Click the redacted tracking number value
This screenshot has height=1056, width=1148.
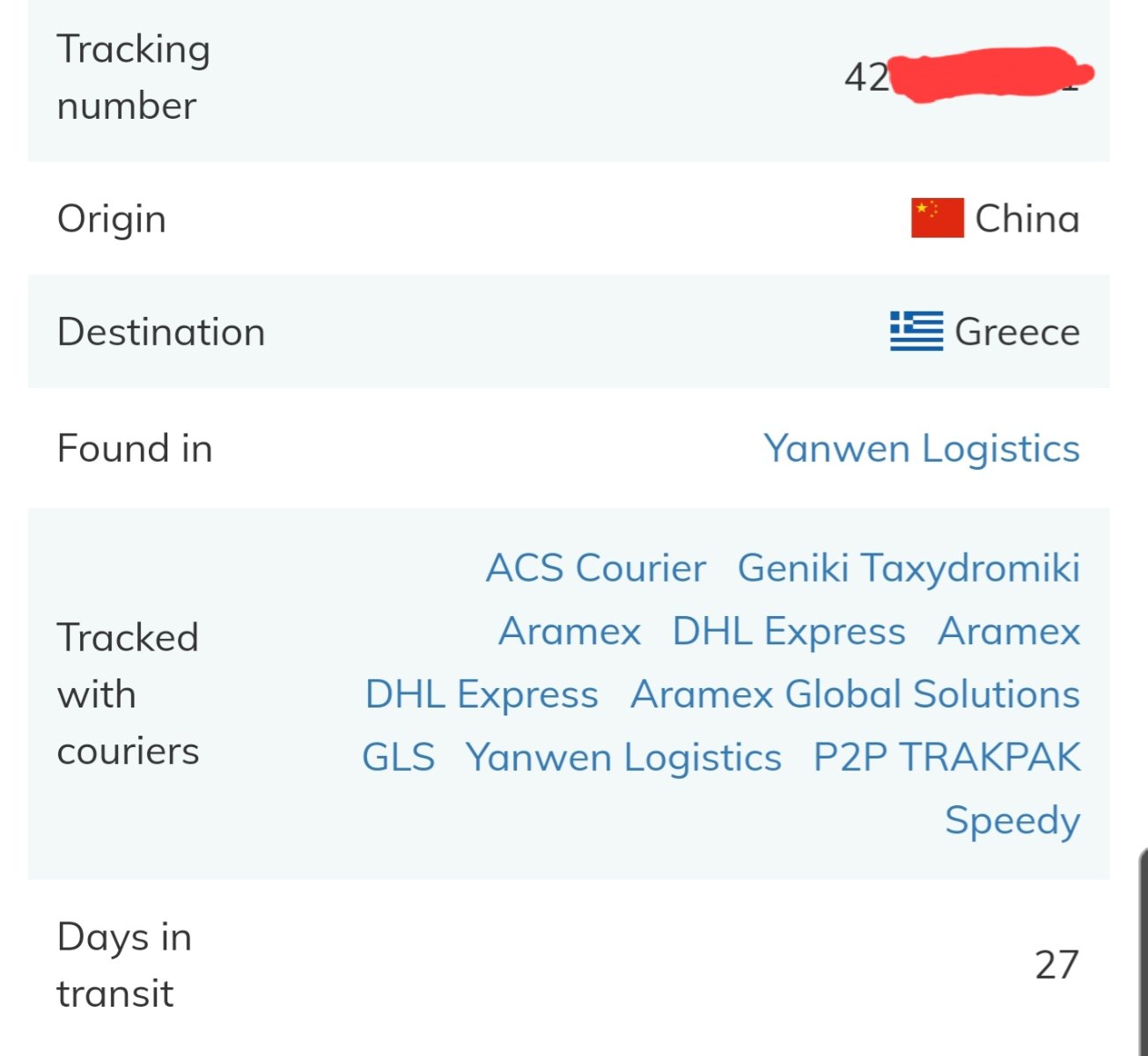point(968,77)
